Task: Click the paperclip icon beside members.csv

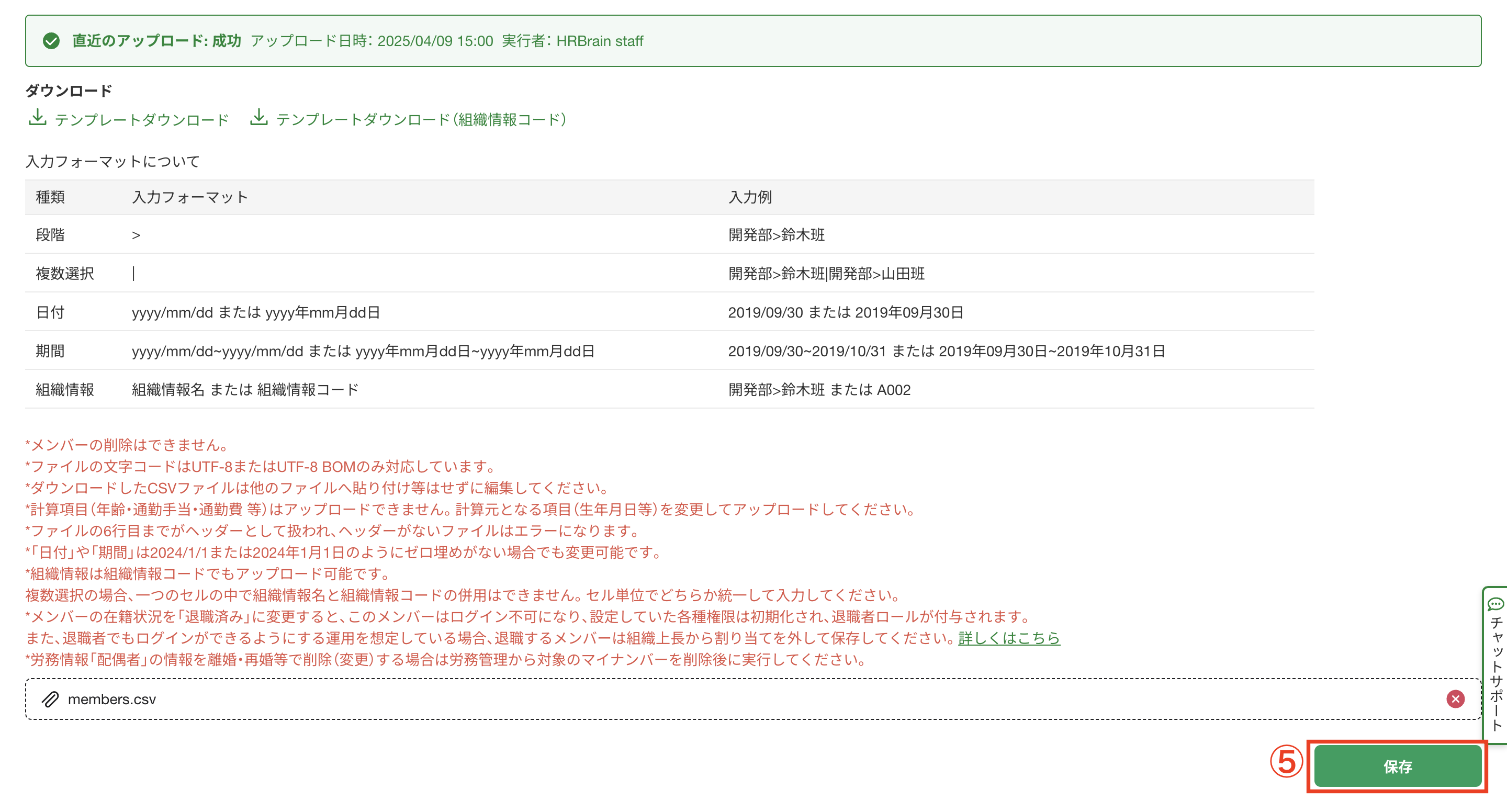Action: [50, 699]
